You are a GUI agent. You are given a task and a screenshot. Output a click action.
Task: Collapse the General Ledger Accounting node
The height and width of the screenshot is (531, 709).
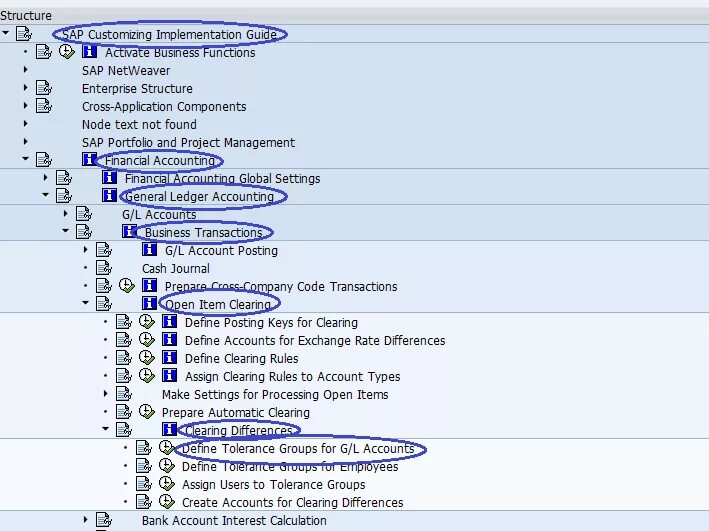click(x=45, y=195)
